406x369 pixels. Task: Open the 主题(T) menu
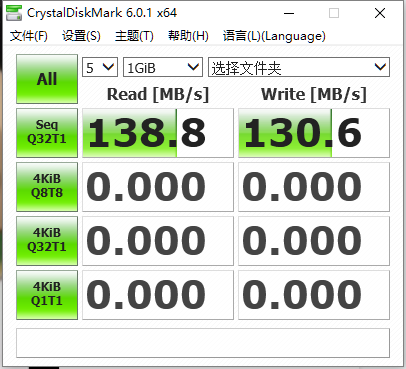click(134, 36)
